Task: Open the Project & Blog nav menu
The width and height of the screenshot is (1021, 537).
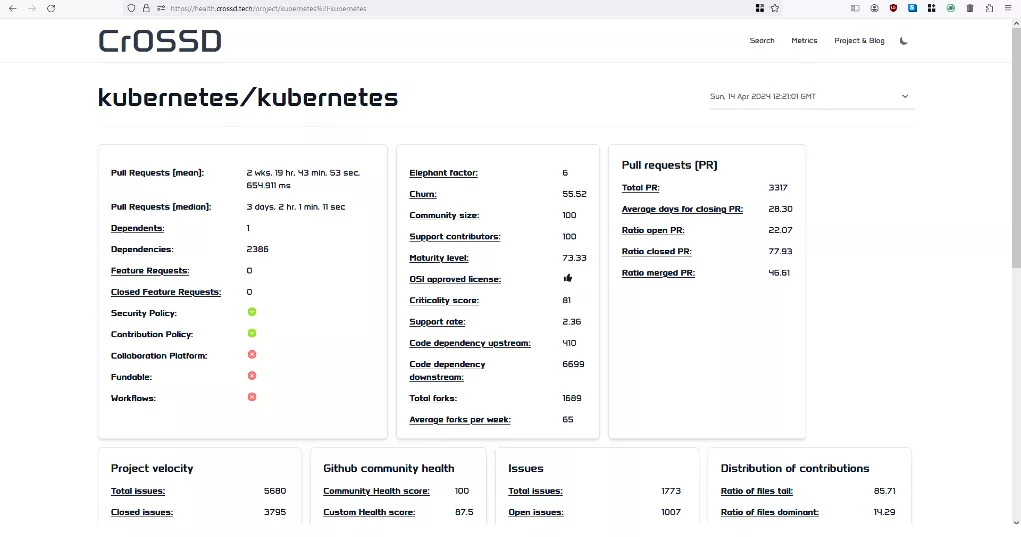Action: tap(859, 41)
